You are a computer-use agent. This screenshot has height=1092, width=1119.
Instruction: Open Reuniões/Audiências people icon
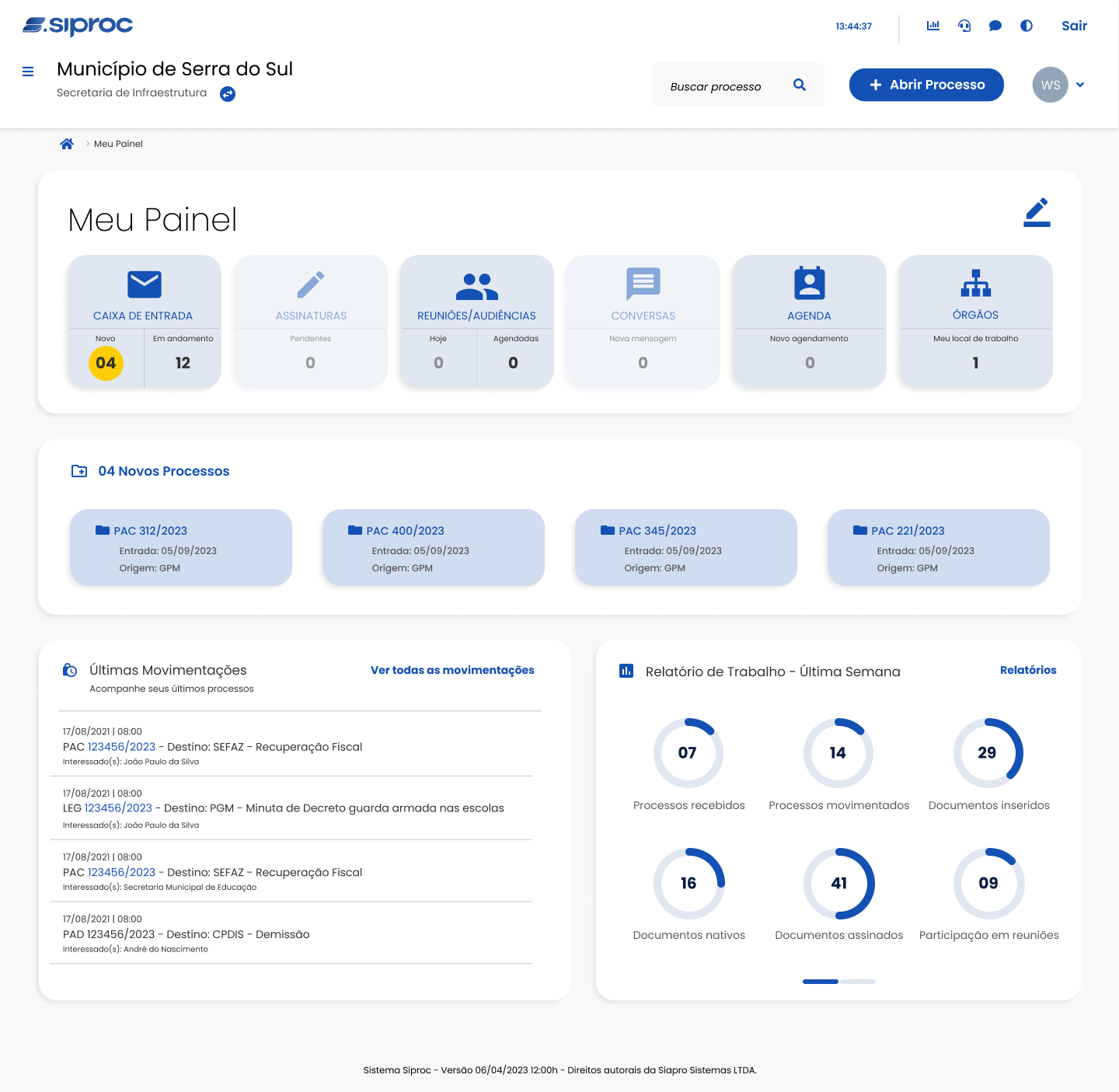pos(476,284)
